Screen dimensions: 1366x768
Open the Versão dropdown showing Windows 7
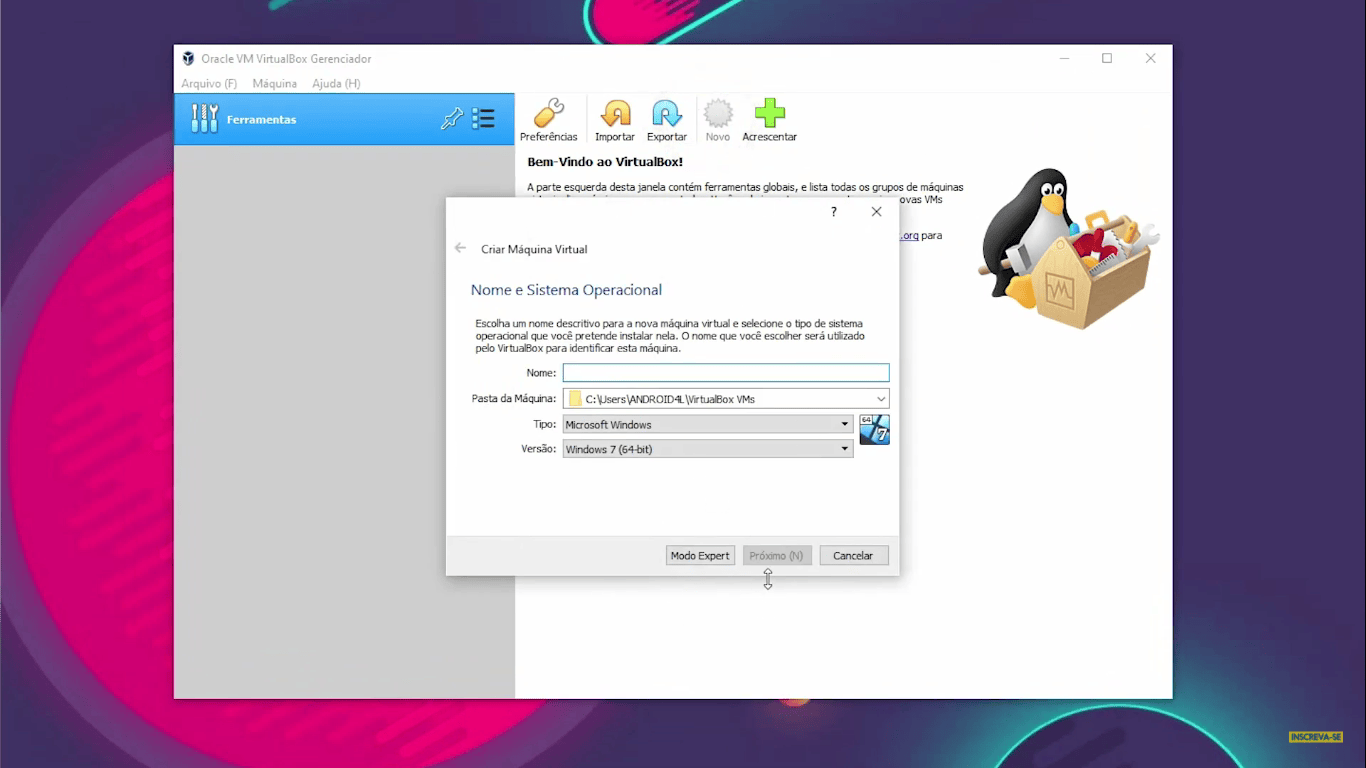[708, 449]
